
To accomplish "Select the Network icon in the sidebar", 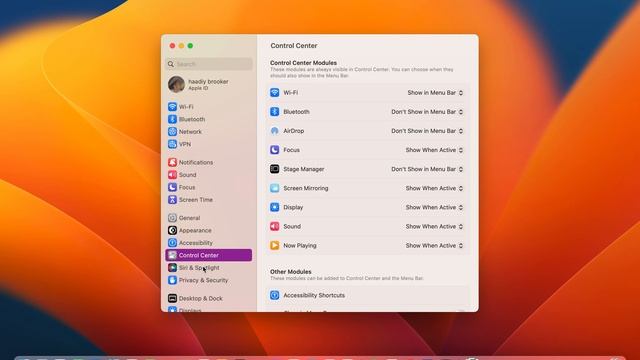I will tap(172, 131).
